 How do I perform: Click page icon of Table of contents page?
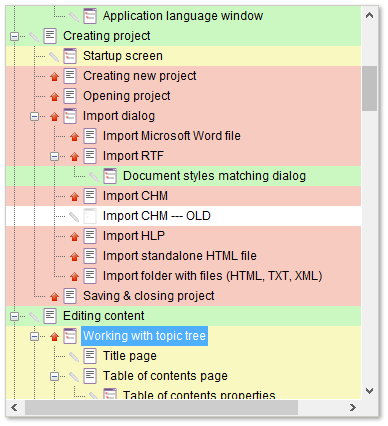click(x=90, y=376)
